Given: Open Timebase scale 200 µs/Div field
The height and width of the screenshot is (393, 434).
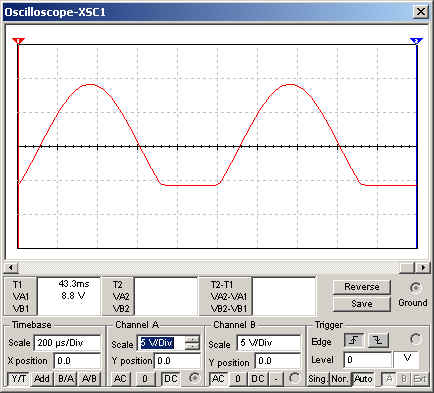Looking at the screenshot, I should coord(68,343).
